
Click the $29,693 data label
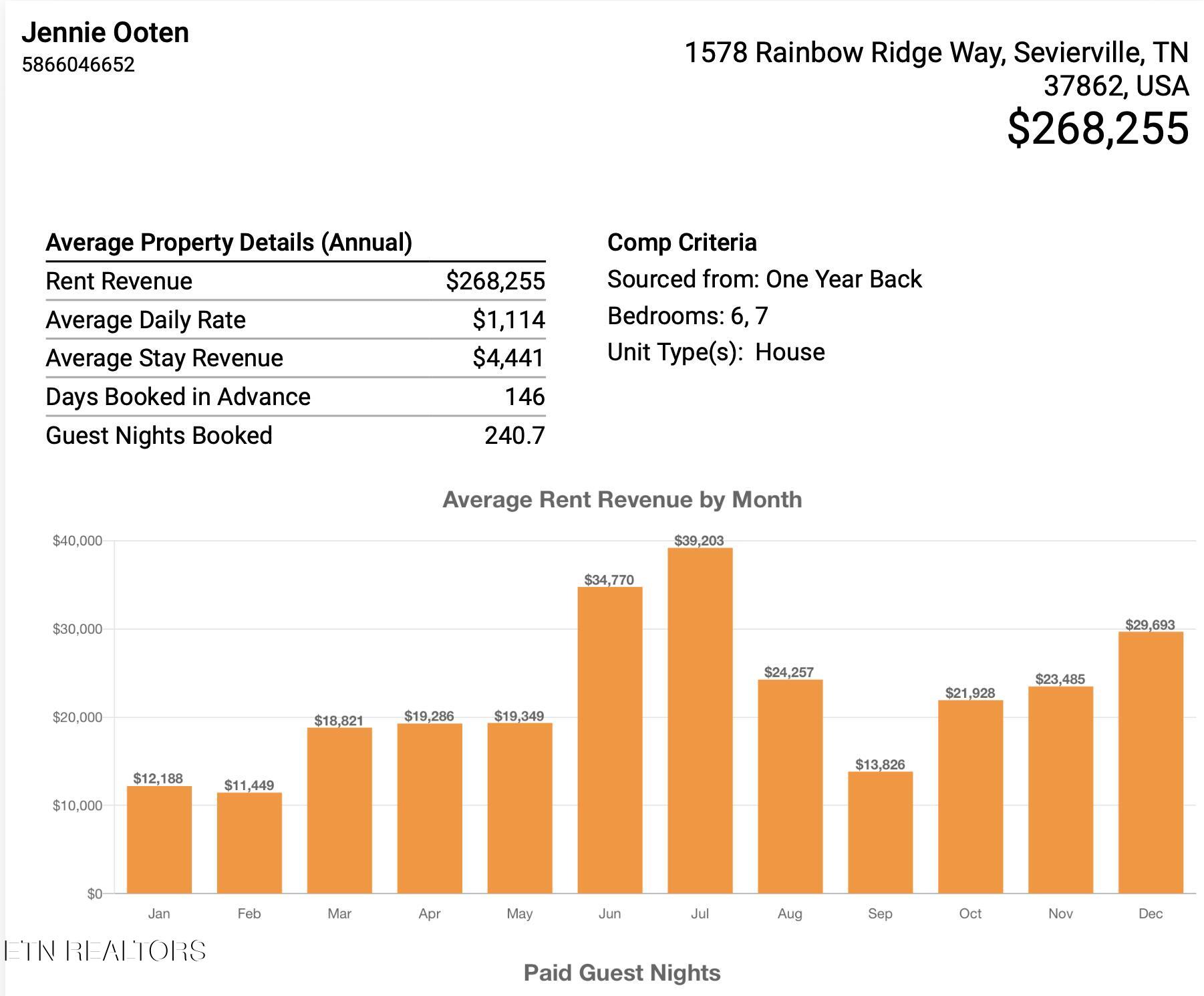click(x=1150, y=625)
